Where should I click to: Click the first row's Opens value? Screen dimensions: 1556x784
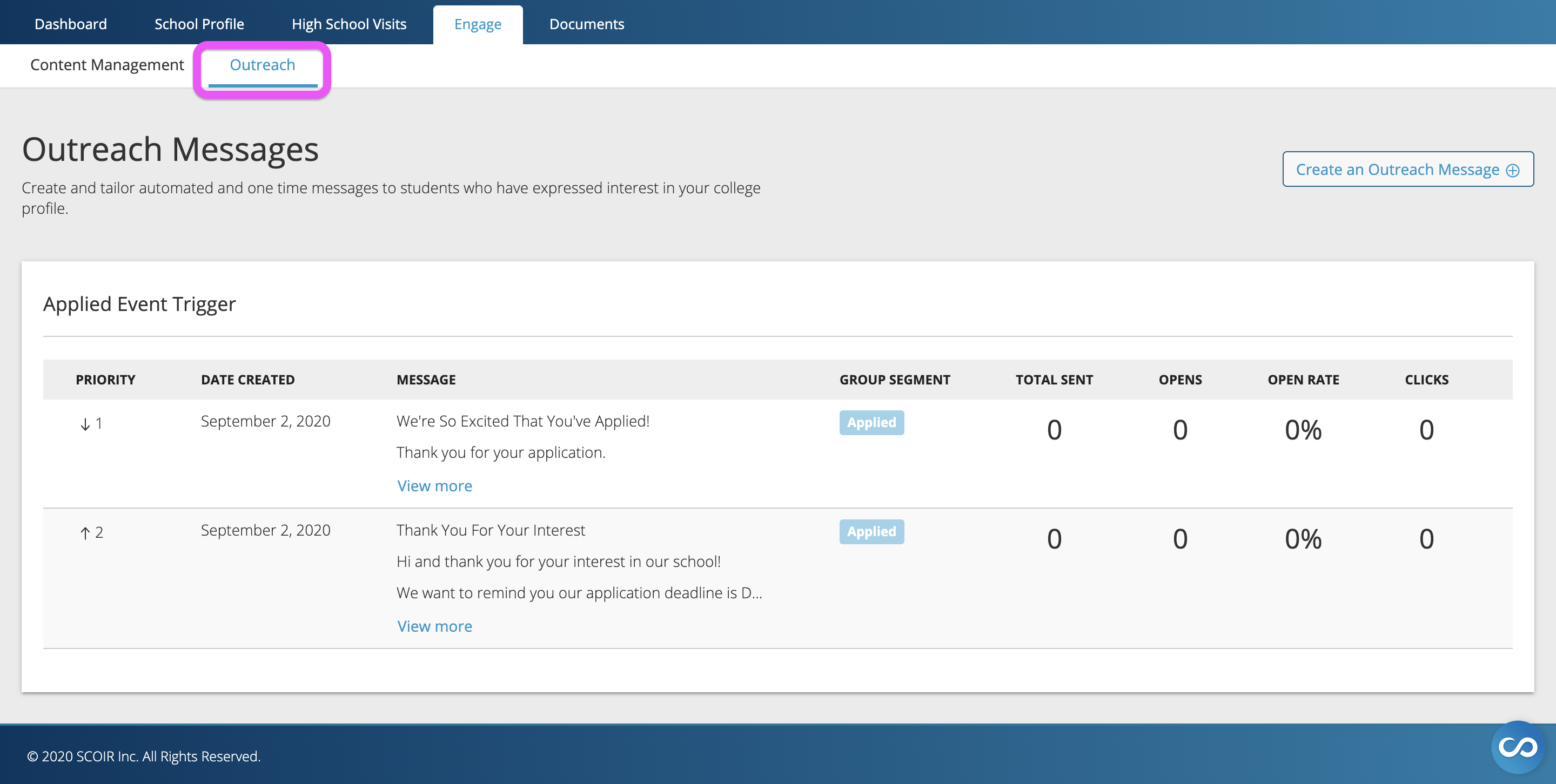pos(1181,430)
